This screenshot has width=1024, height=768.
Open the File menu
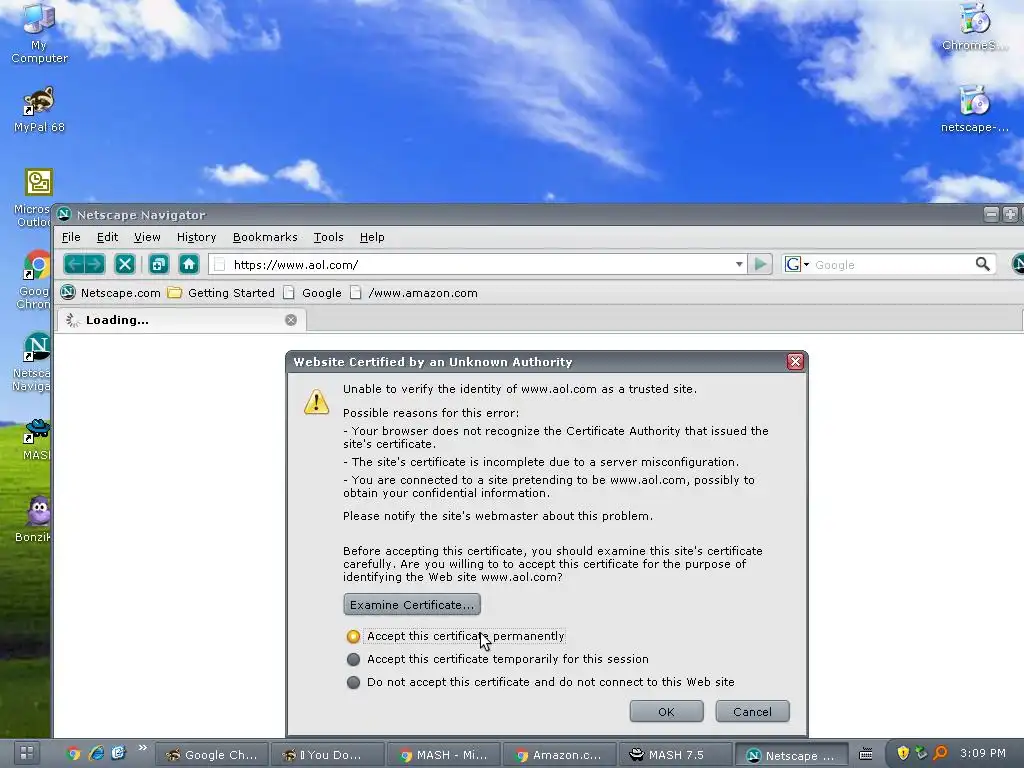(x=71, y=237)
